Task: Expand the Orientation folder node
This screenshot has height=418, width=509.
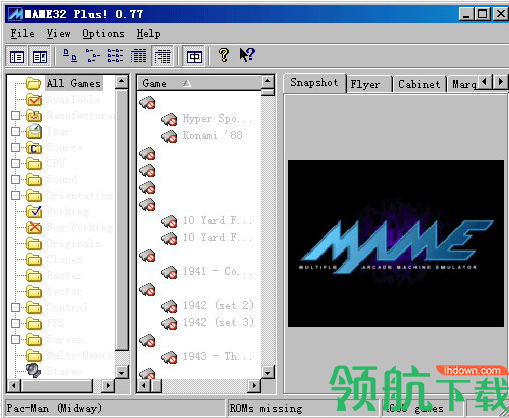Action: pos(15,195)
